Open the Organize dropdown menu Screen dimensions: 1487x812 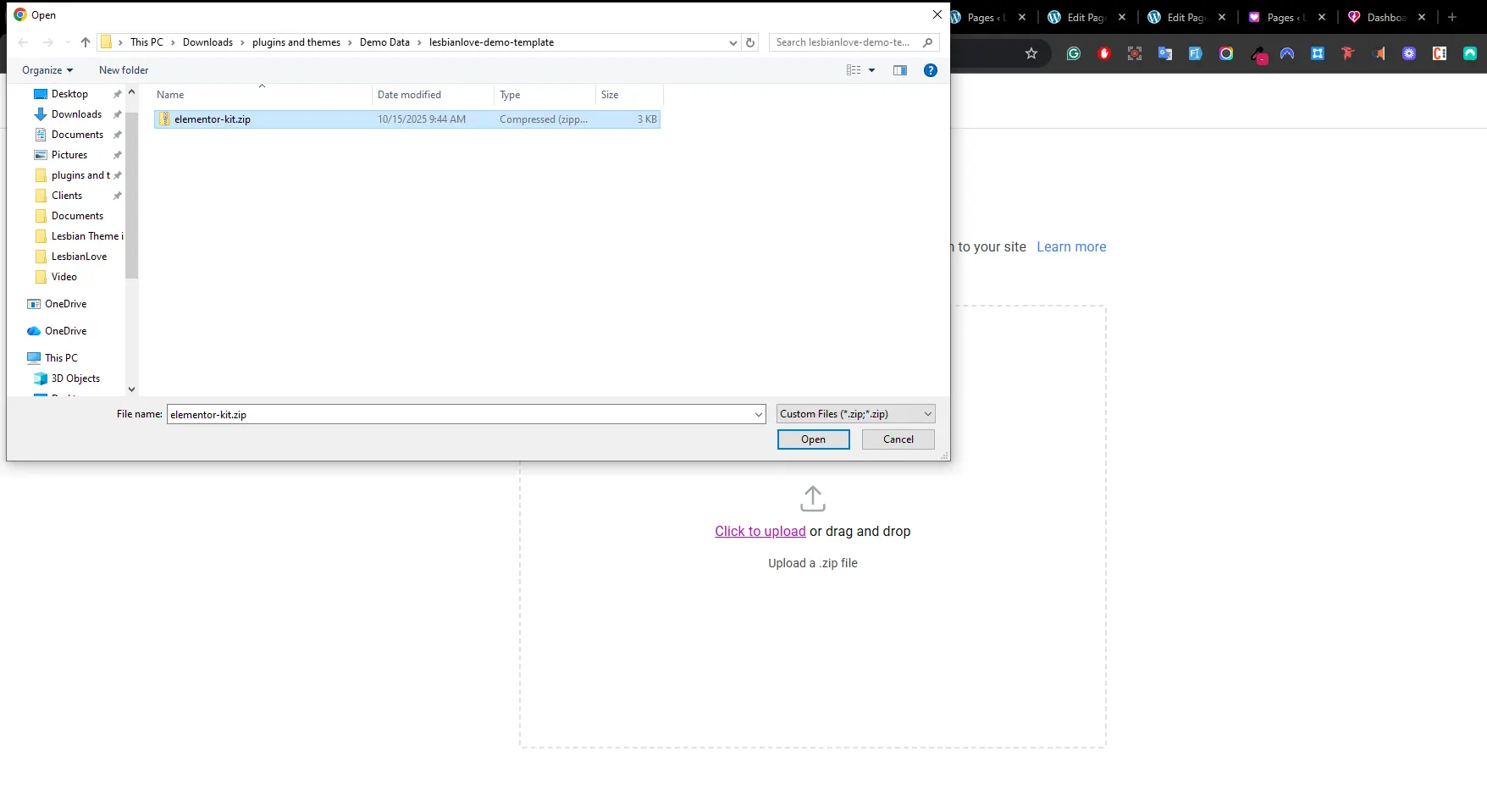(47, 70)
